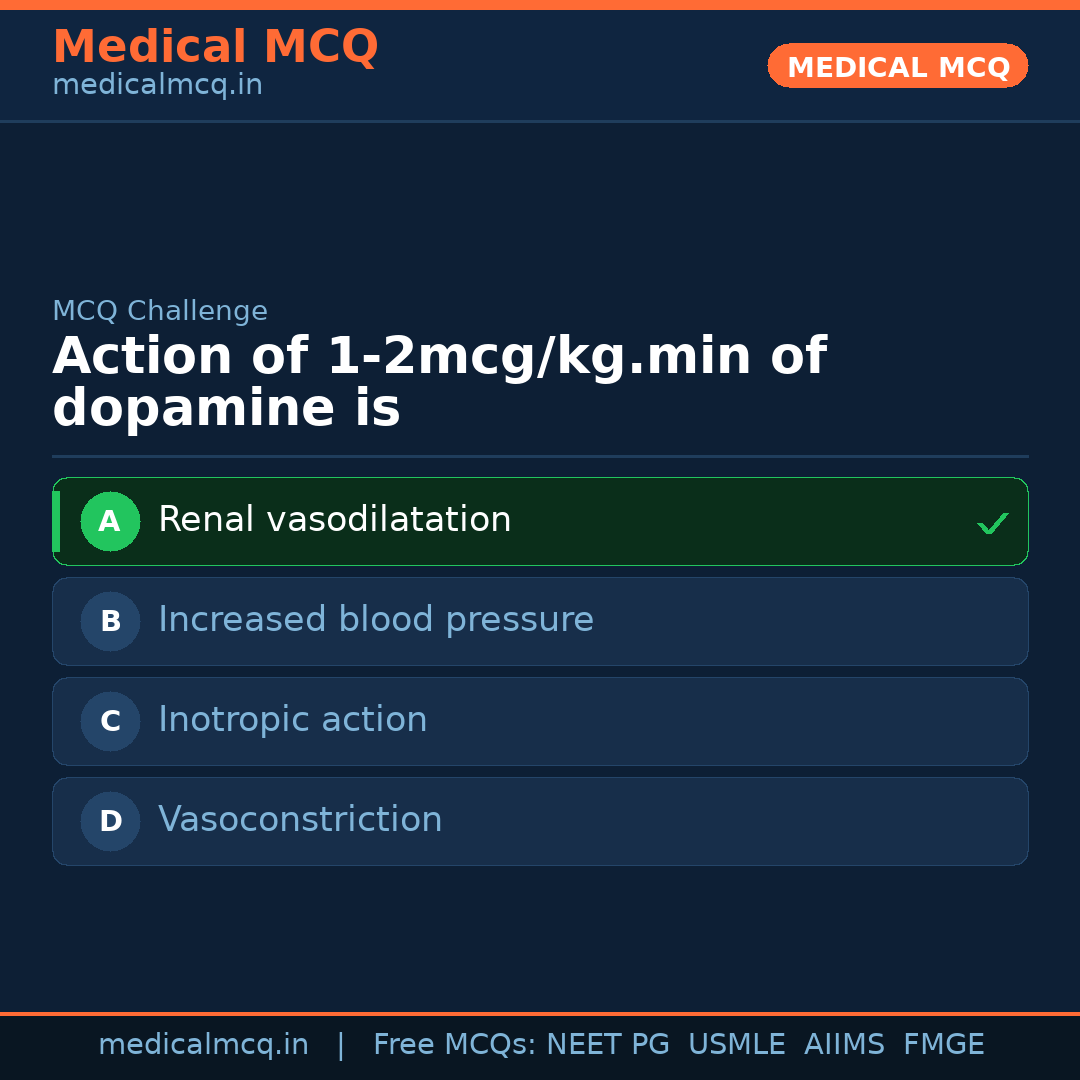Click the dopamine question heading text

439,383
